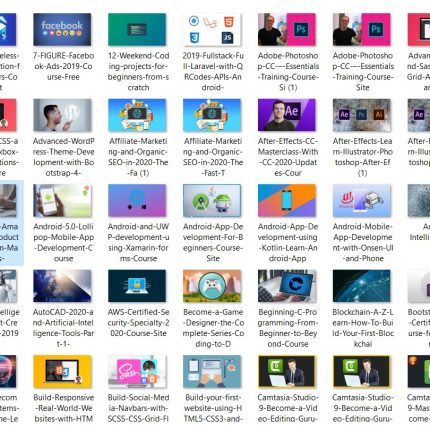Open the 12-Weekend-Coding-projects folder icon

137,29
